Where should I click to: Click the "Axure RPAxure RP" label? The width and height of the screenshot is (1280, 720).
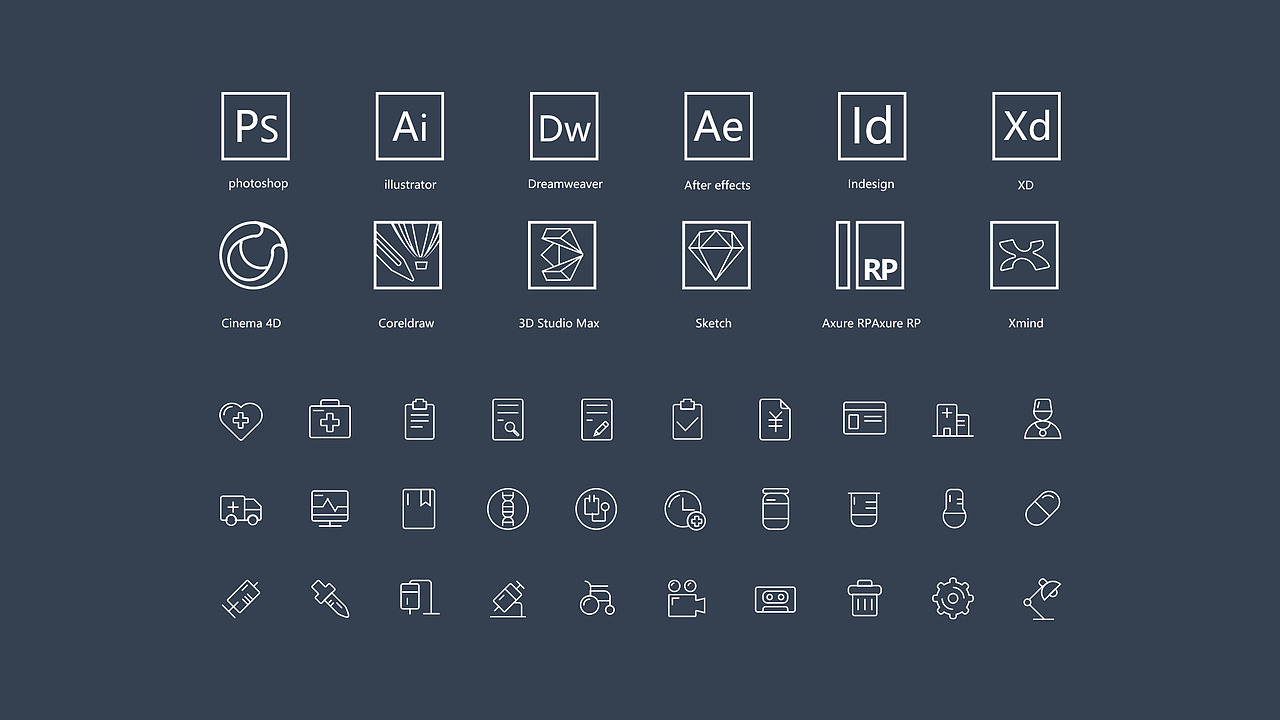871,323
